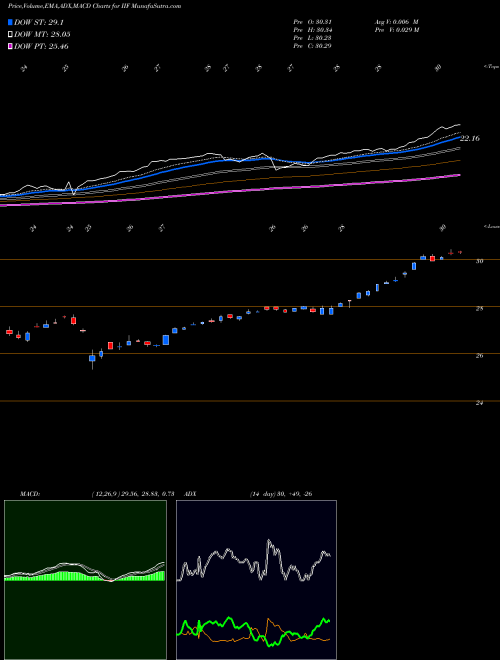Viewport: 500px width, 660px height.
Task: Click the Lows marker label at right
Action: click(x=491, y=226)
